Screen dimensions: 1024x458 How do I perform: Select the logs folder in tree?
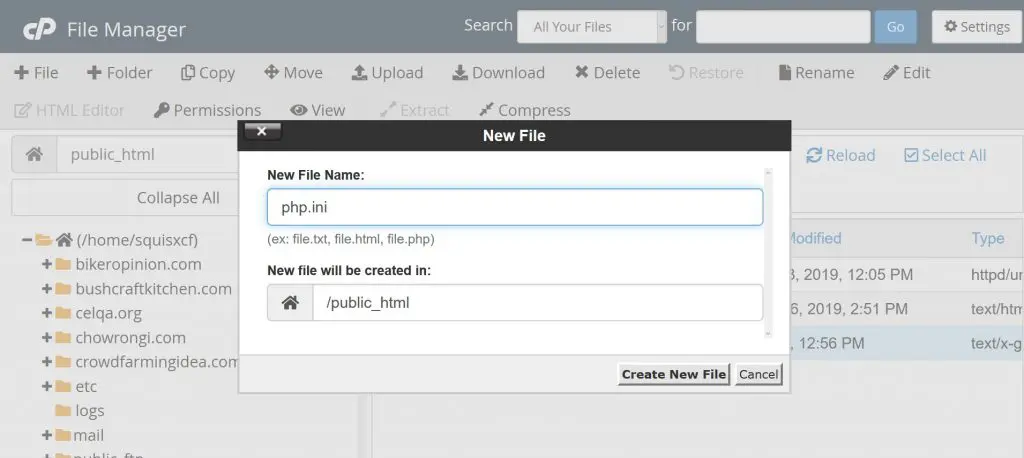coord(89,411)
